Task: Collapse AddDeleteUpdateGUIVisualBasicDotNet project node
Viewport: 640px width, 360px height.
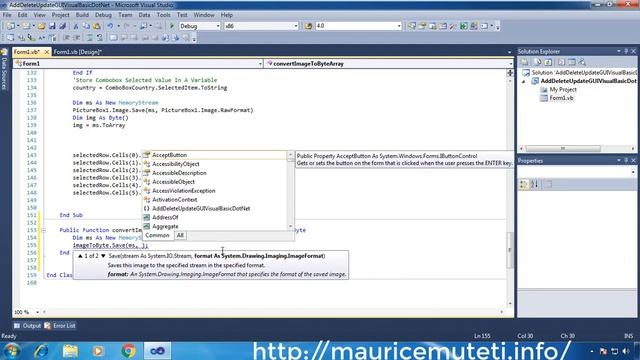Action: [524, 81]
